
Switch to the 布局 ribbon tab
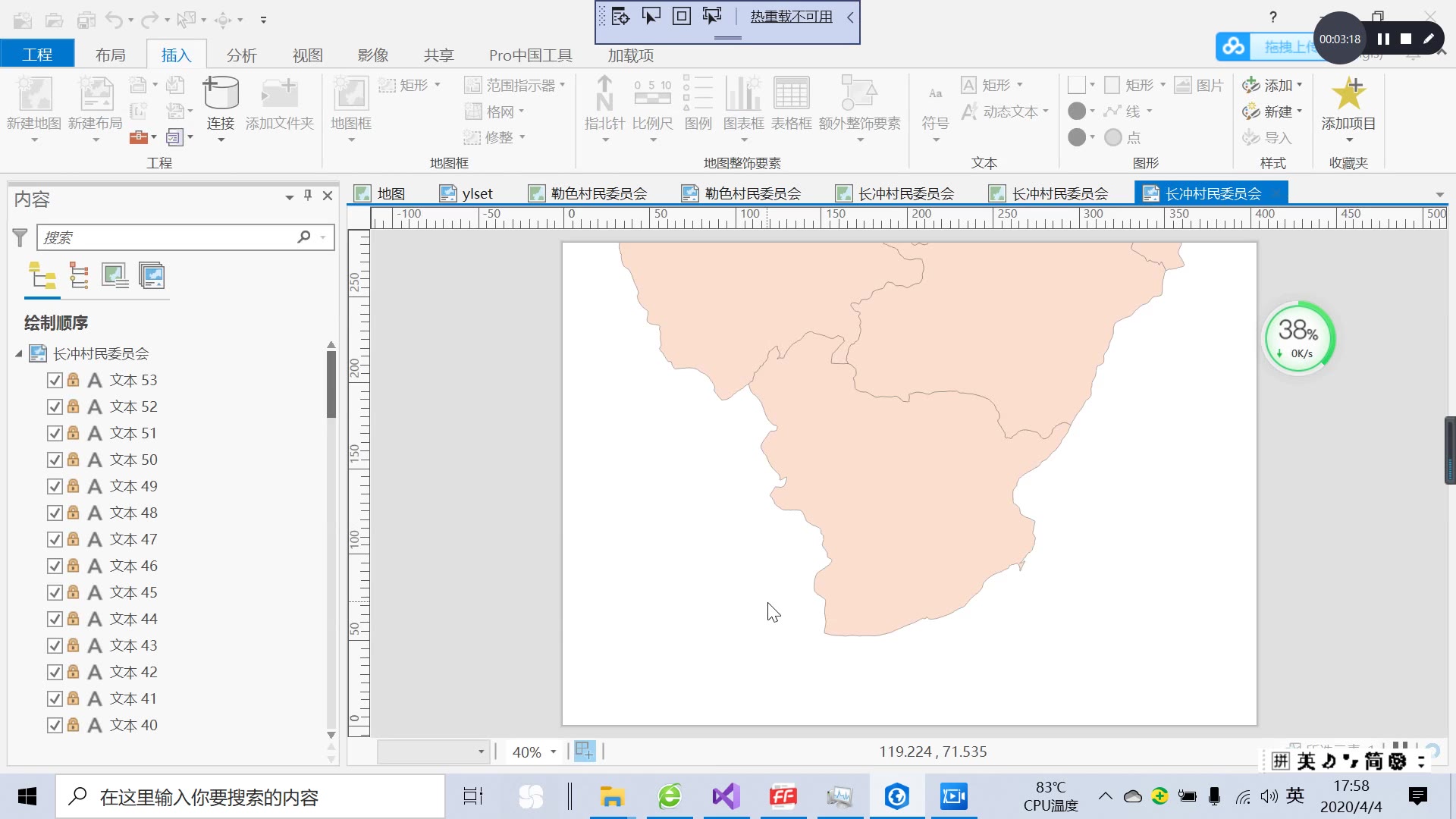(x=111, y=54)
